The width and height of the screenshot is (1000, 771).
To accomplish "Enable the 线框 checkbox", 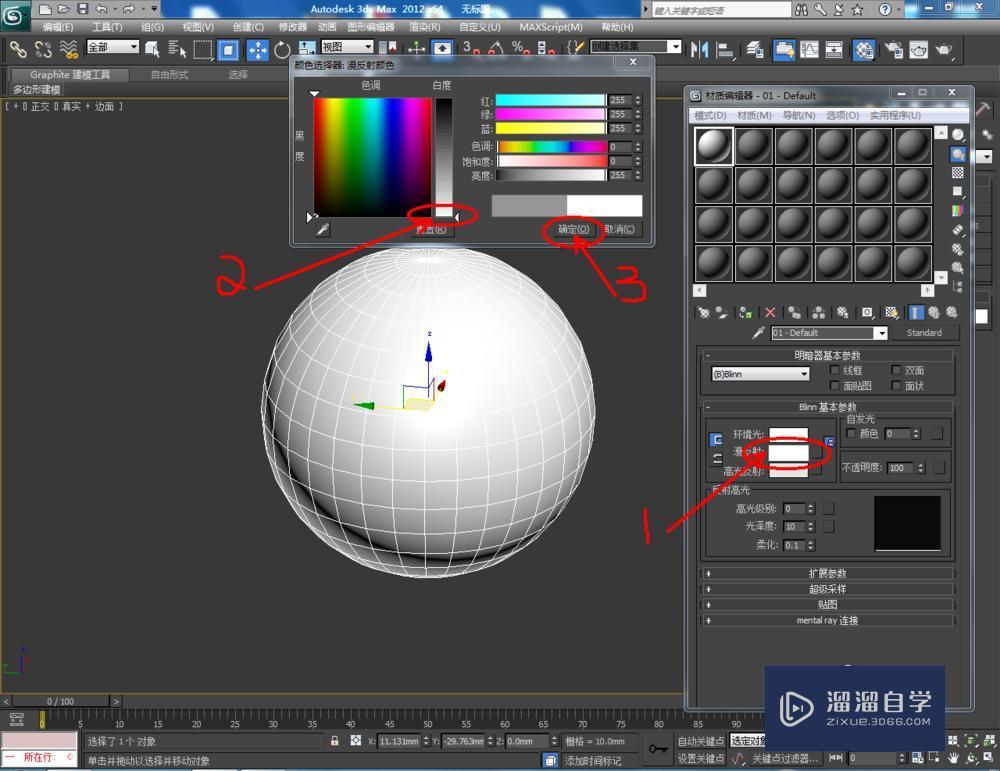I will click(x=836, y=370).
